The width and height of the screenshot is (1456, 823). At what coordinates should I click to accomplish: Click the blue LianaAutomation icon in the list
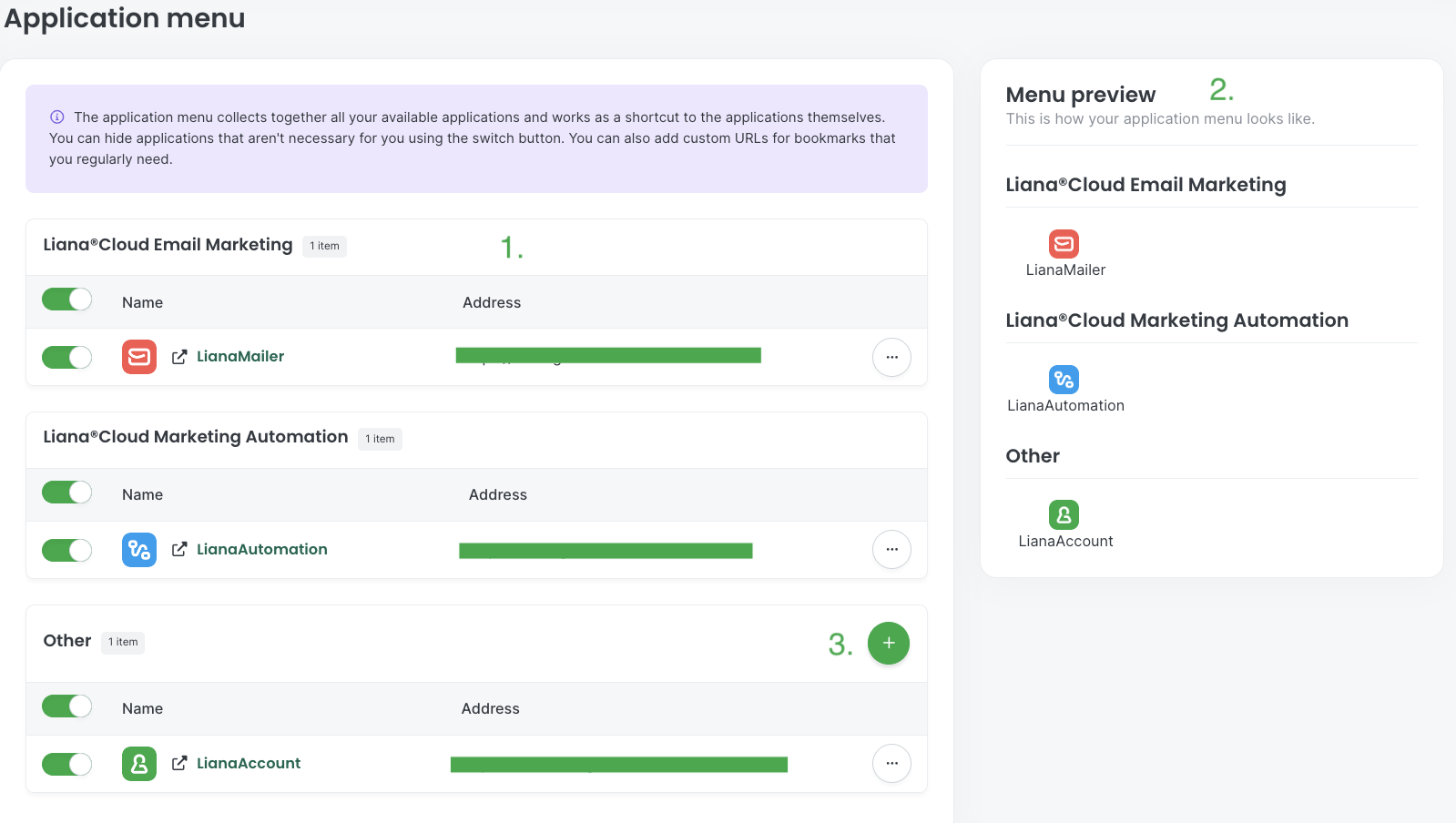139,550
